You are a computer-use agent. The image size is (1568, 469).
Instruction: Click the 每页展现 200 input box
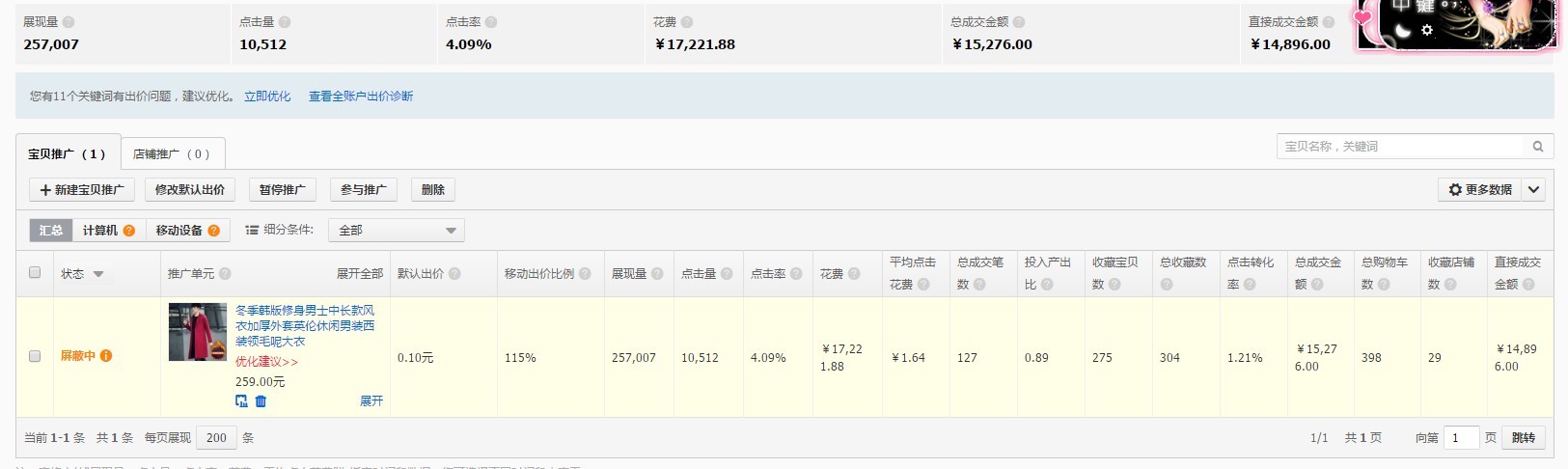coord(216,438)
